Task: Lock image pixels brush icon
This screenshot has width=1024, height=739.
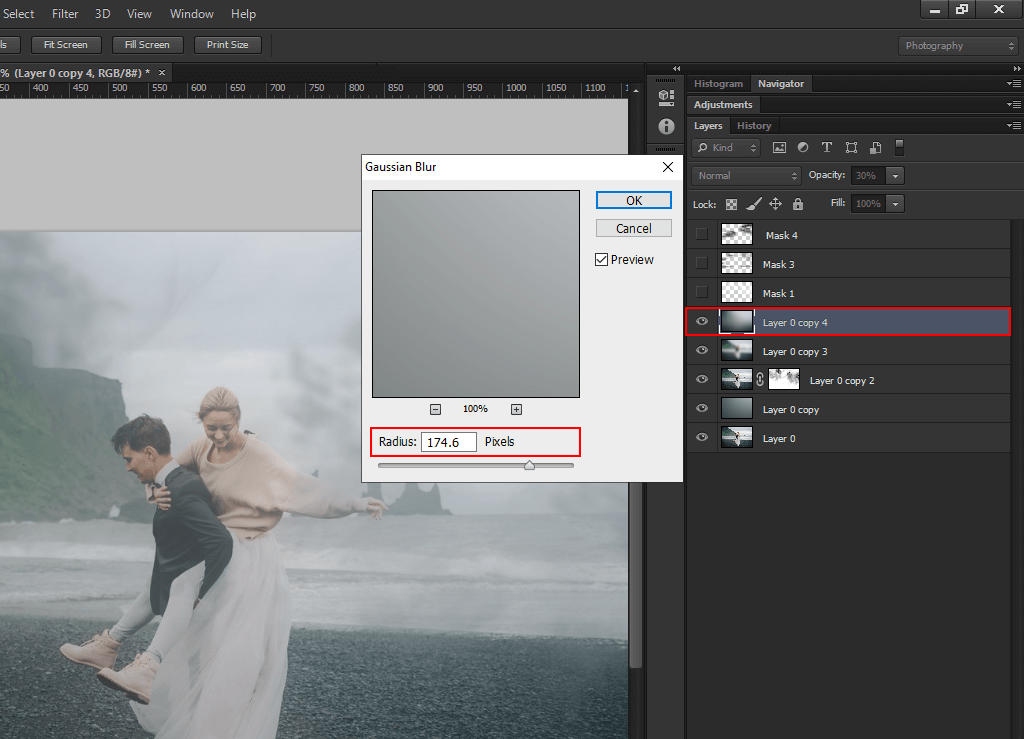Action: 754,204
